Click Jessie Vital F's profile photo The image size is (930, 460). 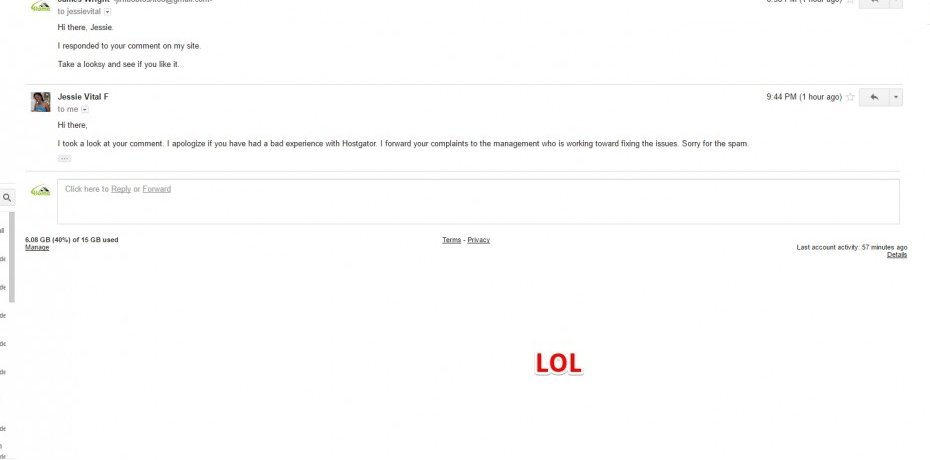pos(40,102)
